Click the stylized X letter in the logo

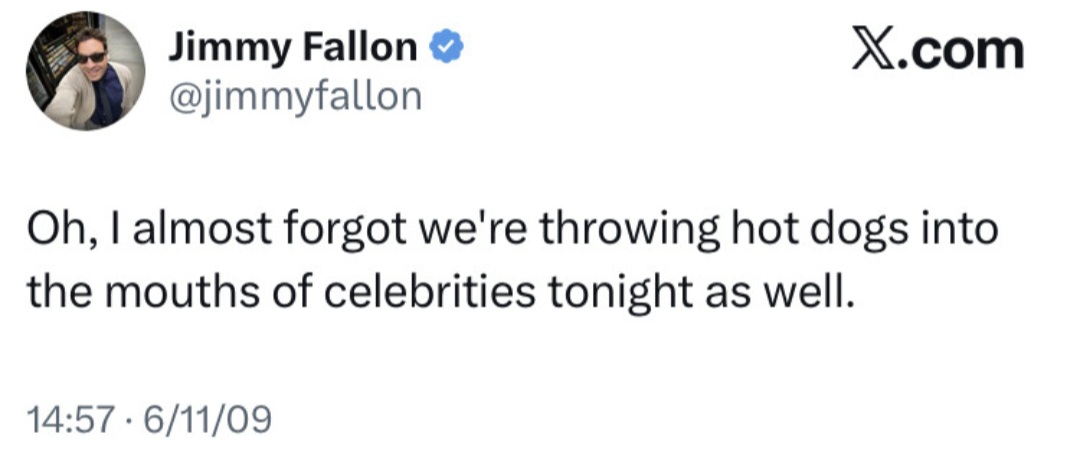tap(872, 49)
